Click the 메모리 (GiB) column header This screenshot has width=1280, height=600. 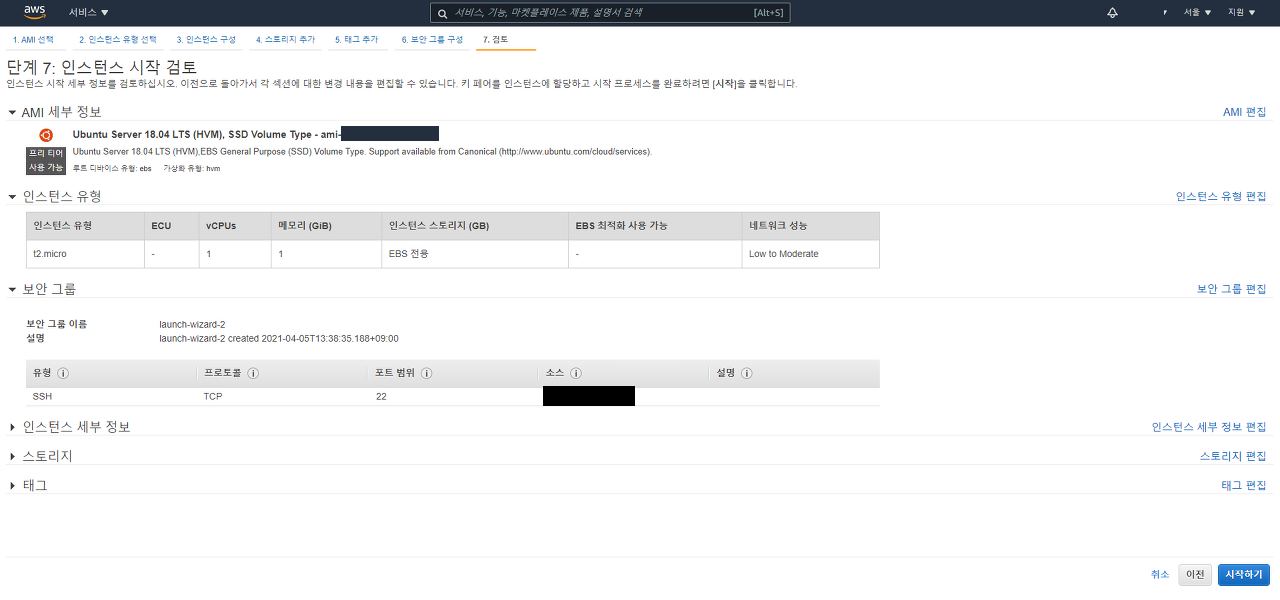(x=326, y=226)
